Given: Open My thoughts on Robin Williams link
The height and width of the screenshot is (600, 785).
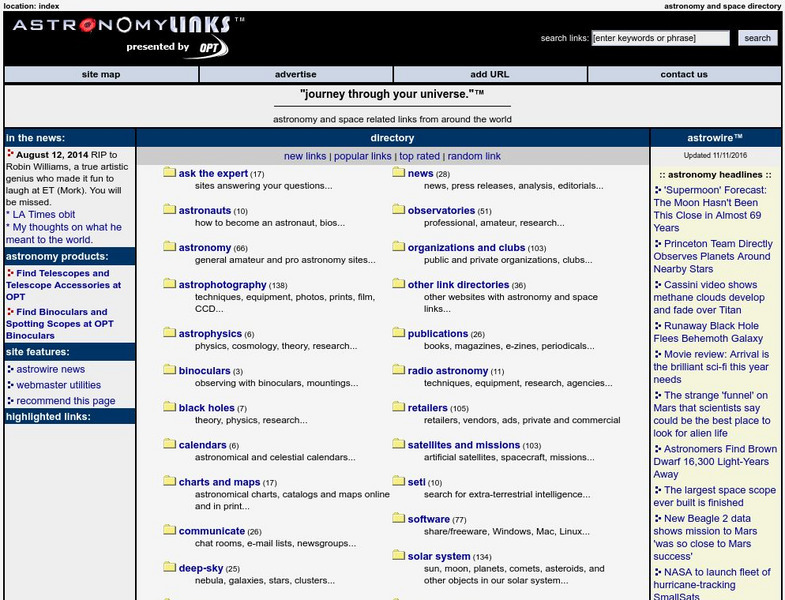Looking at the screenshot, I should click(x=64, y=233).
